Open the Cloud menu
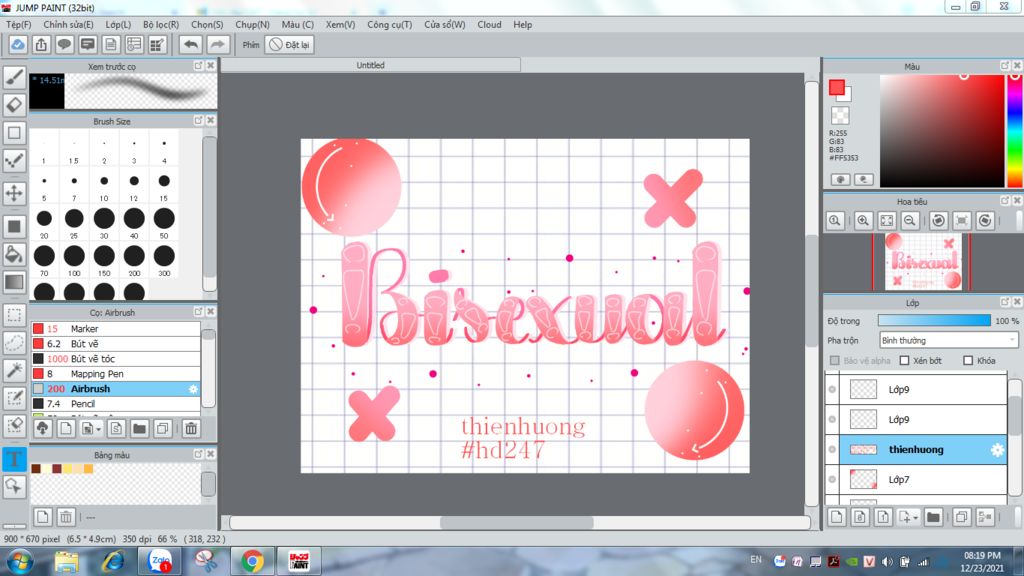Image resolution: width=1024 pixels, height=576 pixels. 489,24
